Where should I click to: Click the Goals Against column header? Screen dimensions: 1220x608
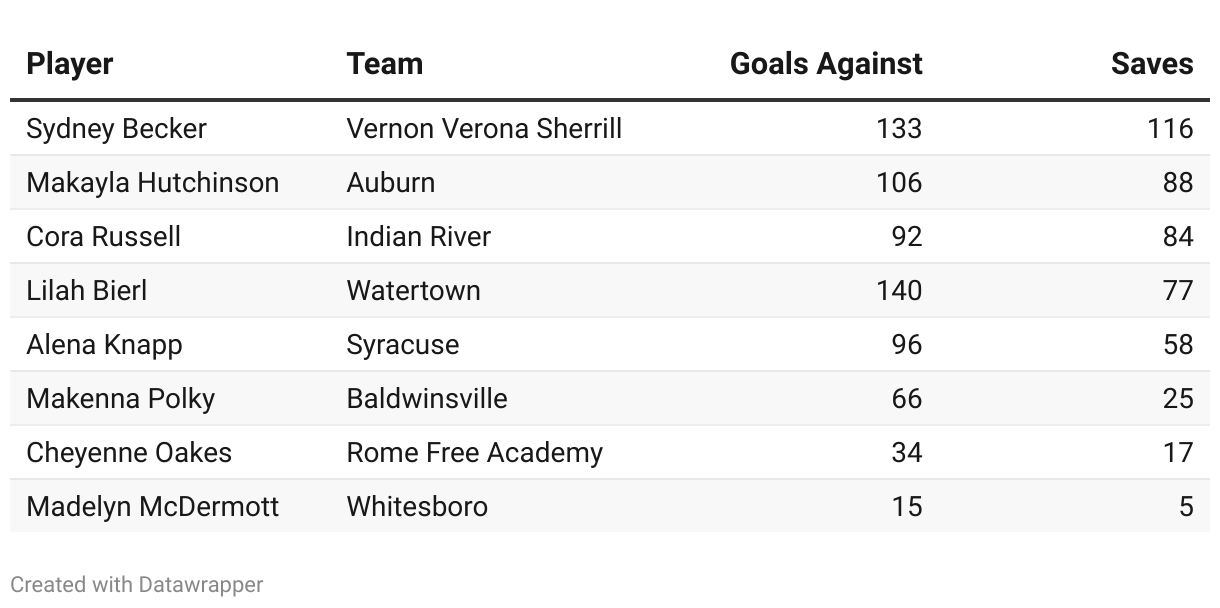pos(826,64)
